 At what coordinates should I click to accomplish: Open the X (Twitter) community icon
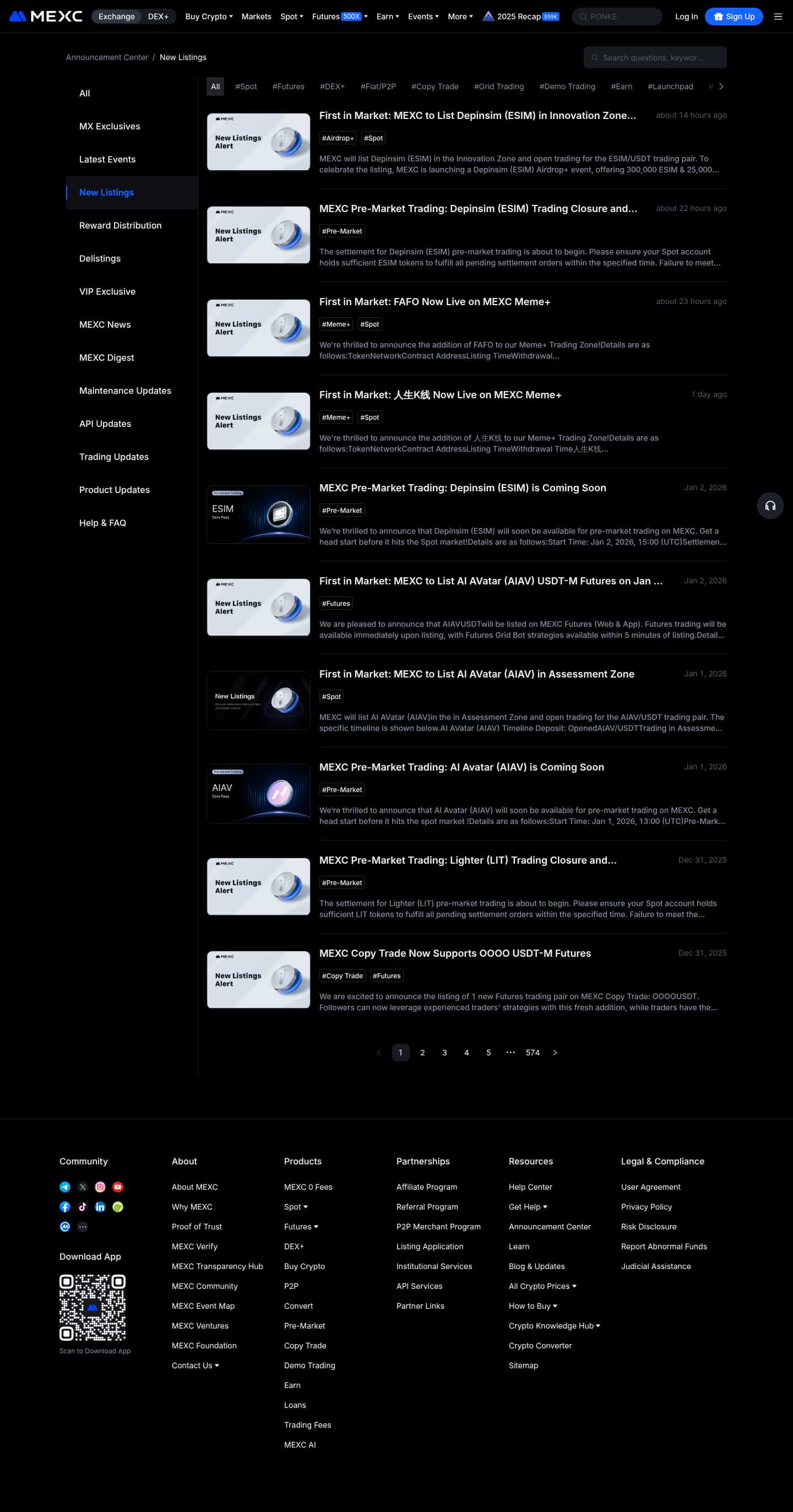pos(83,1187)
